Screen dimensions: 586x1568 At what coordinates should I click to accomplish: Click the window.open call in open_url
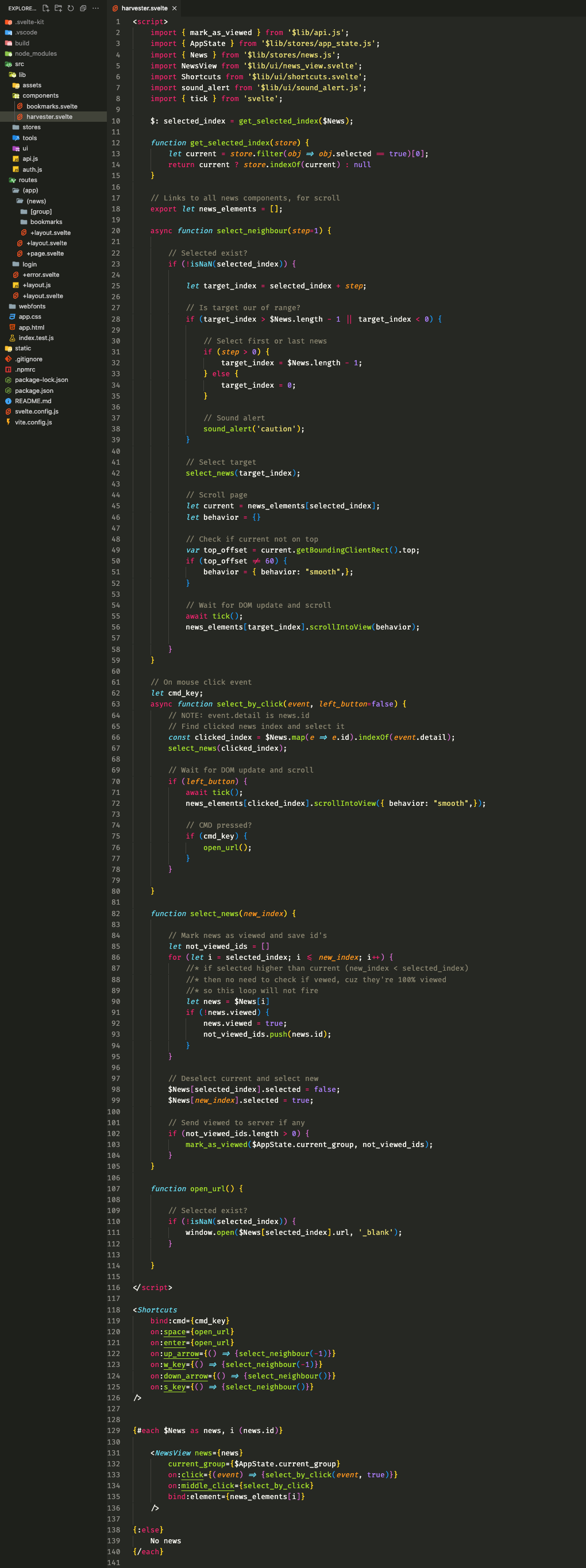pyautogui.click(x=294, y=1233)
